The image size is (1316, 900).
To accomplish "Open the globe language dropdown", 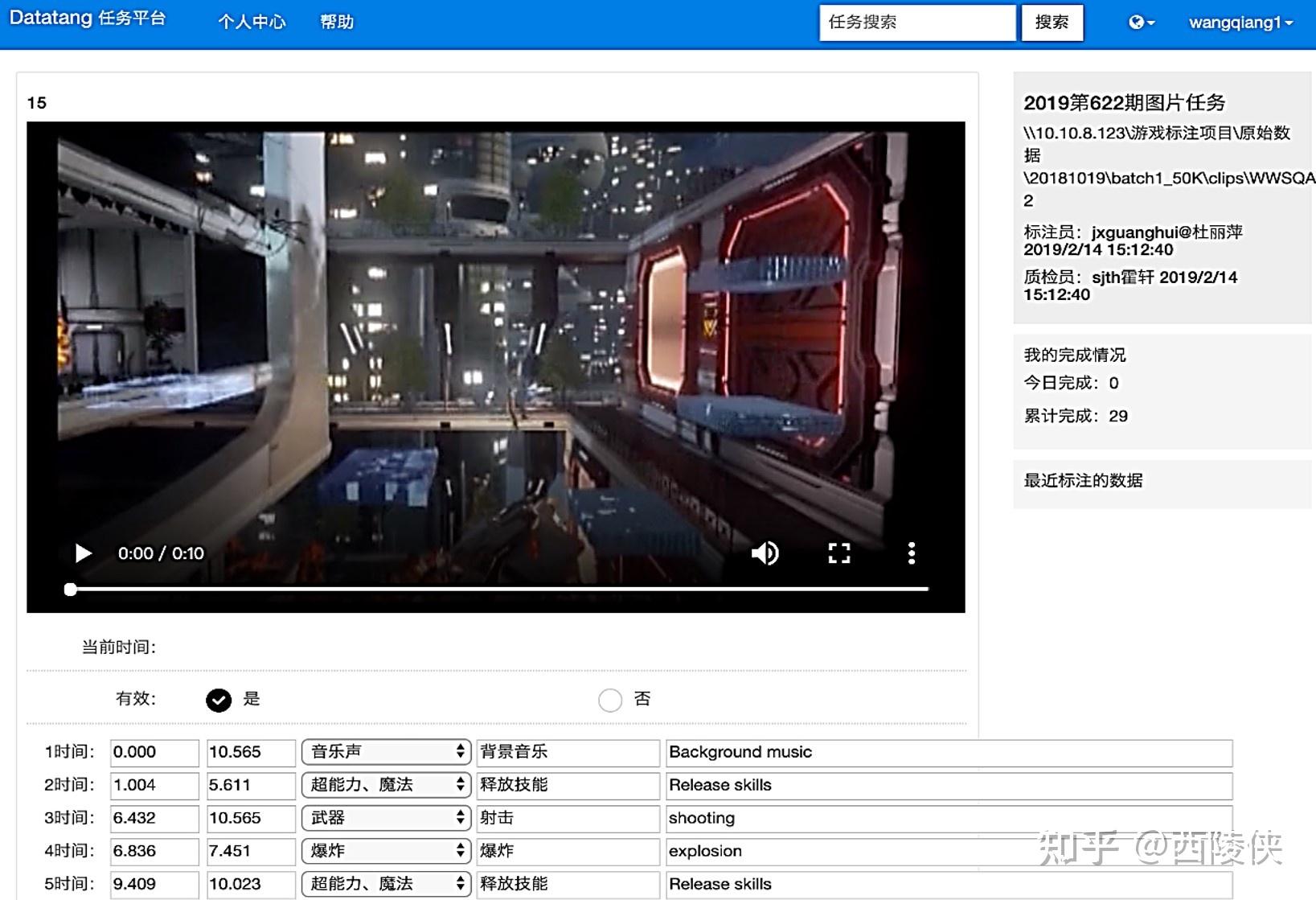I will tap(1141, 23).
